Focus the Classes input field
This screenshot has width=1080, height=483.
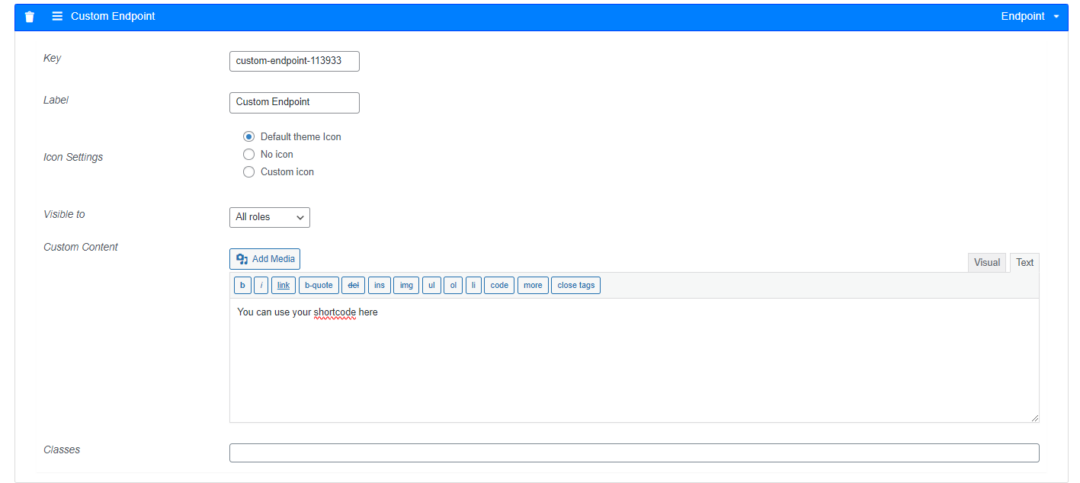point(634,453)
